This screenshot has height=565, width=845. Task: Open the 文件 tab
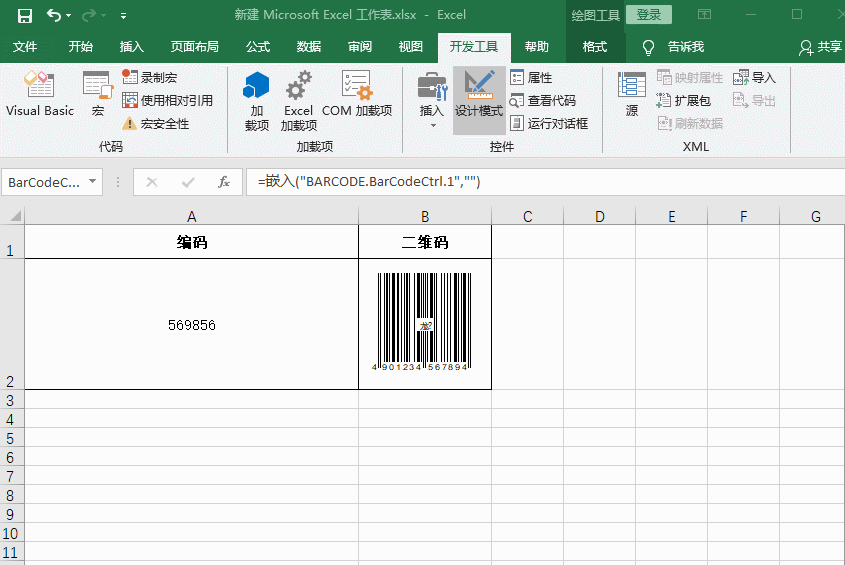[x=25, y=47]
